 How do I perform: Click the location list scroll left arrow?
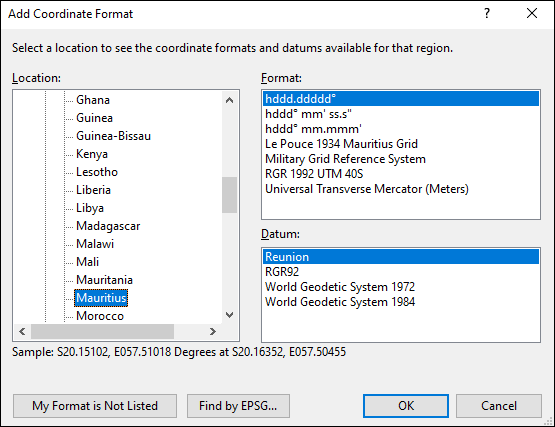pyautogui.click(x=22, y=331)
